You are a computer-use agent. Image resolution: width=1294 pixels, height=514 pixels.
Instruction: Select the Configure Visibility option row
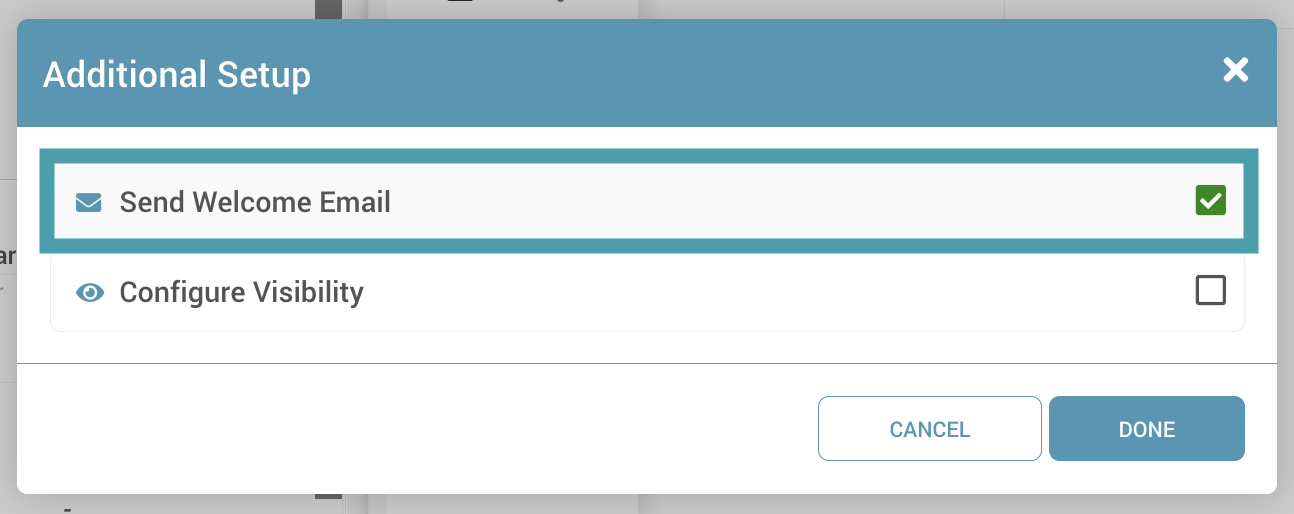coord(647,292)
